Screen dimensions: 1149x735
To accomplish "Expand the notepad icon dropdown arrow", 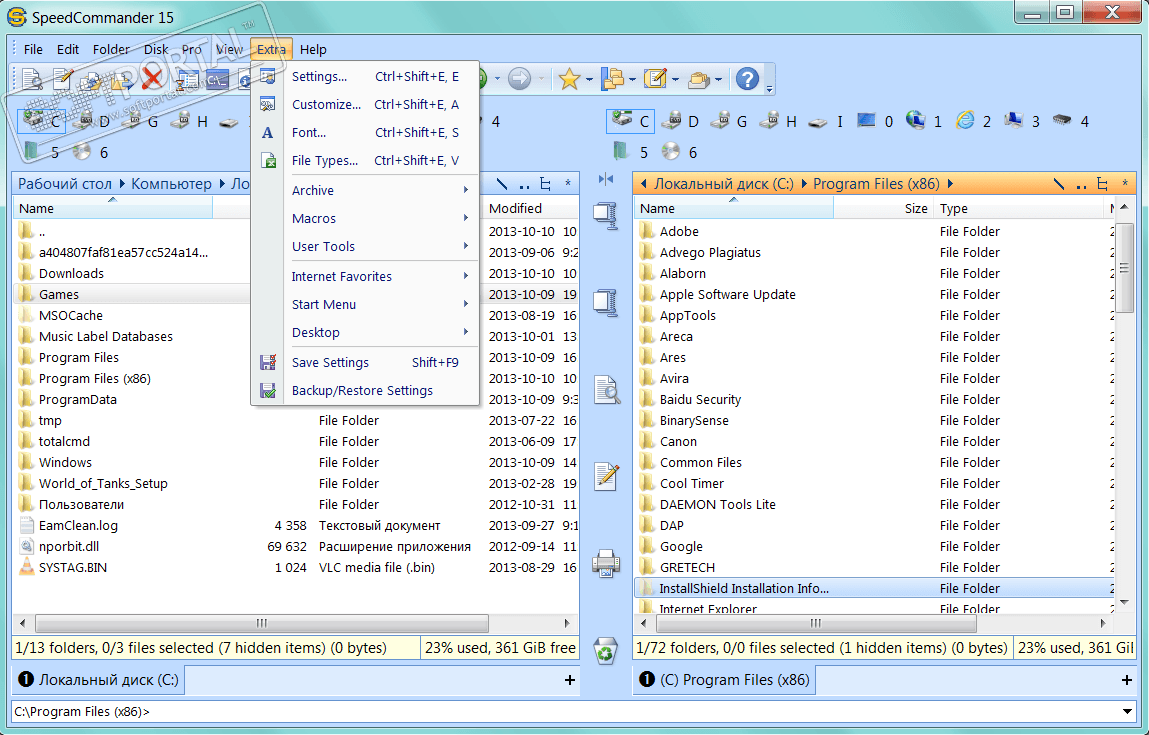I will point(675,79).
